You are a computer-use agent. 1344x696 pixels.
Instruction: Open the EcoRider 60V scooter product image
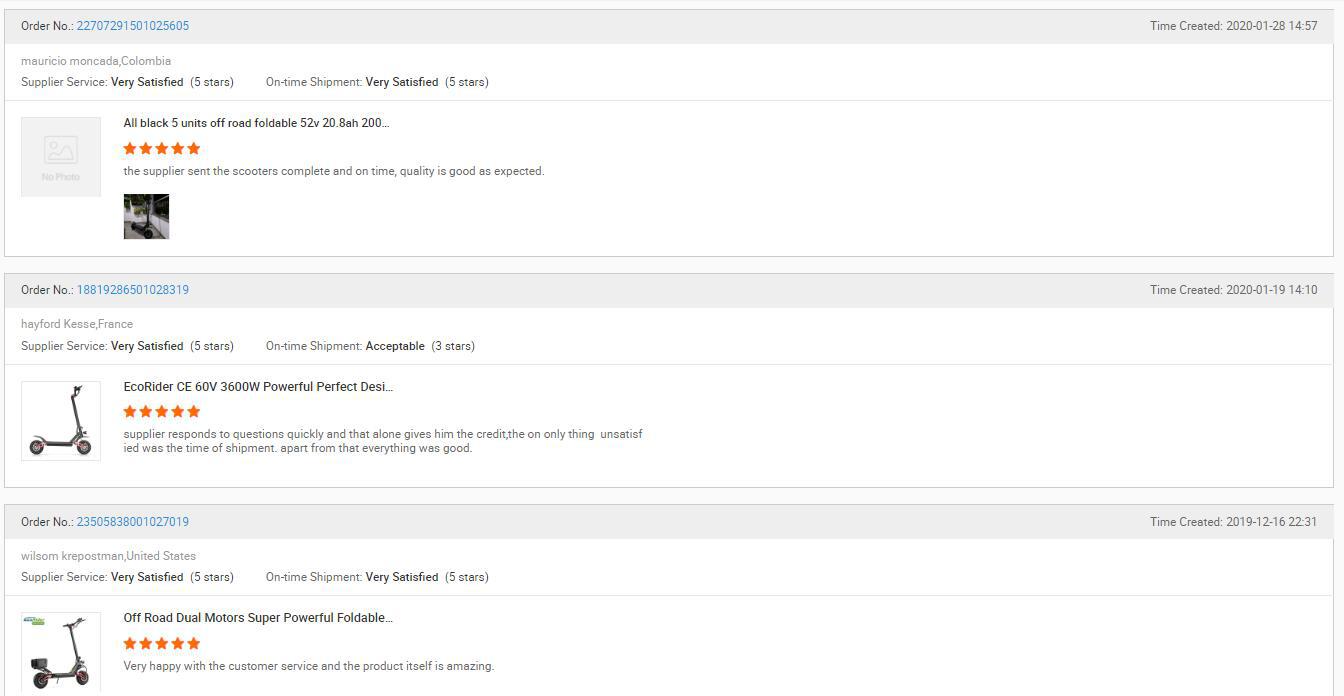61,421
